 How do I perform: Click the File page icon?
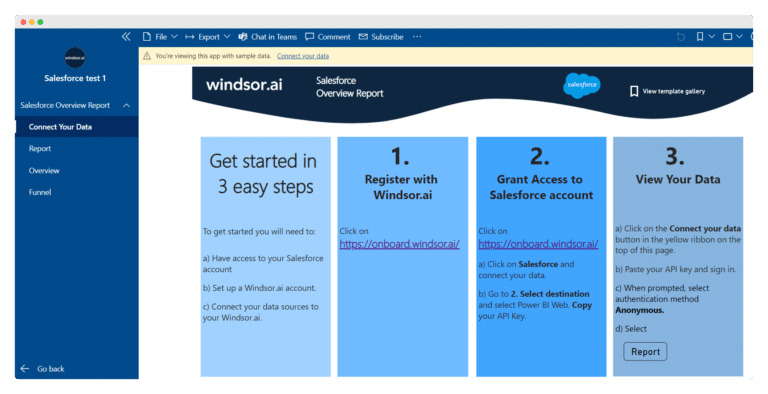tap(146, 36)
